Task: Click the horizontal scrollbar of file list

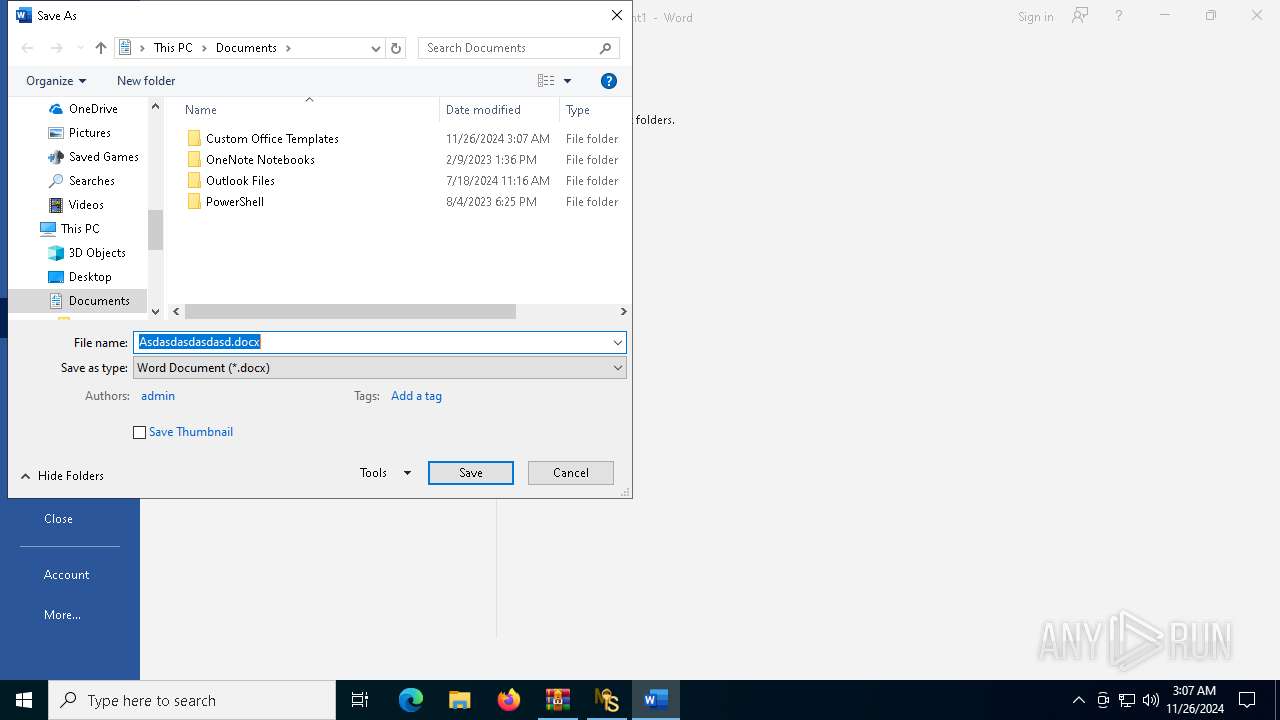Action: click(350, 312)
